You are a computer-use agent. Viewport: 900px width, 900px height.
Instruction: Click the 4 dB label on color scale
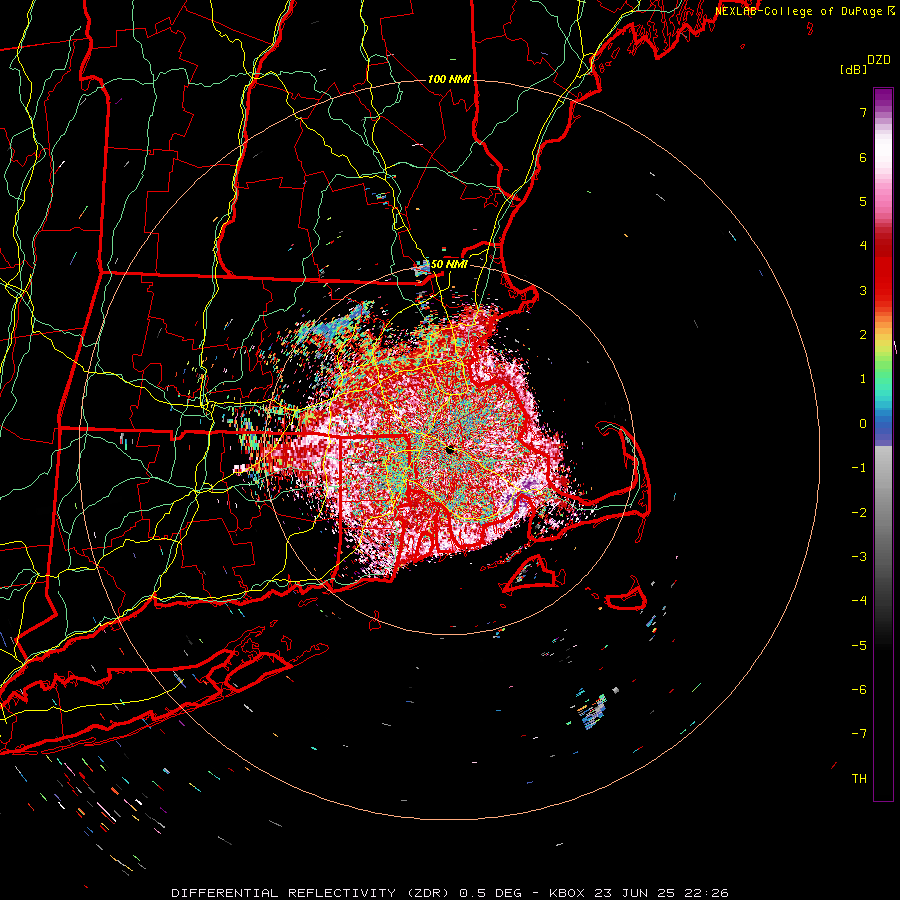(863, 246)
